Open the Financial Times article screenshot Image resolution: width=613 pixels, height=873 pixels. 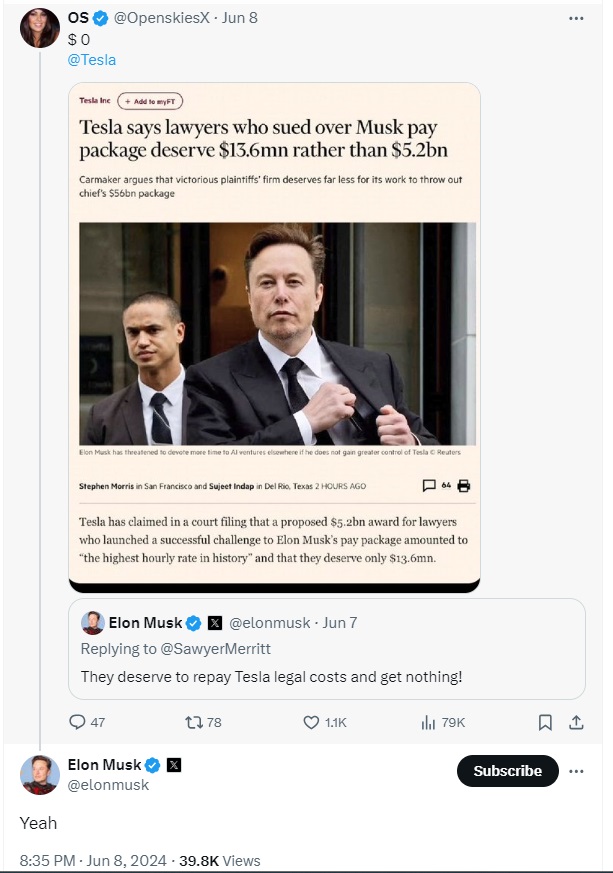click(275, 335)
